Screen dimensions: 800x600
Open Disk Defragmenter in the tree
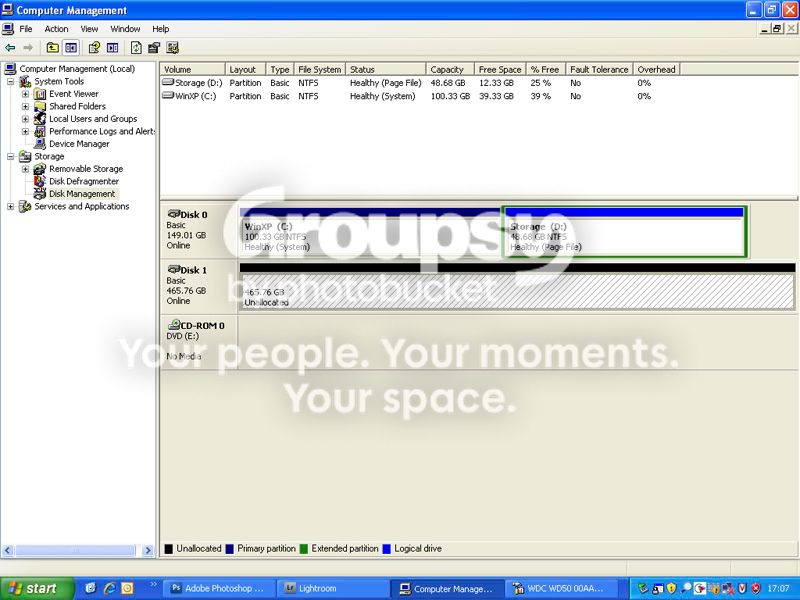tap(84, 182)
